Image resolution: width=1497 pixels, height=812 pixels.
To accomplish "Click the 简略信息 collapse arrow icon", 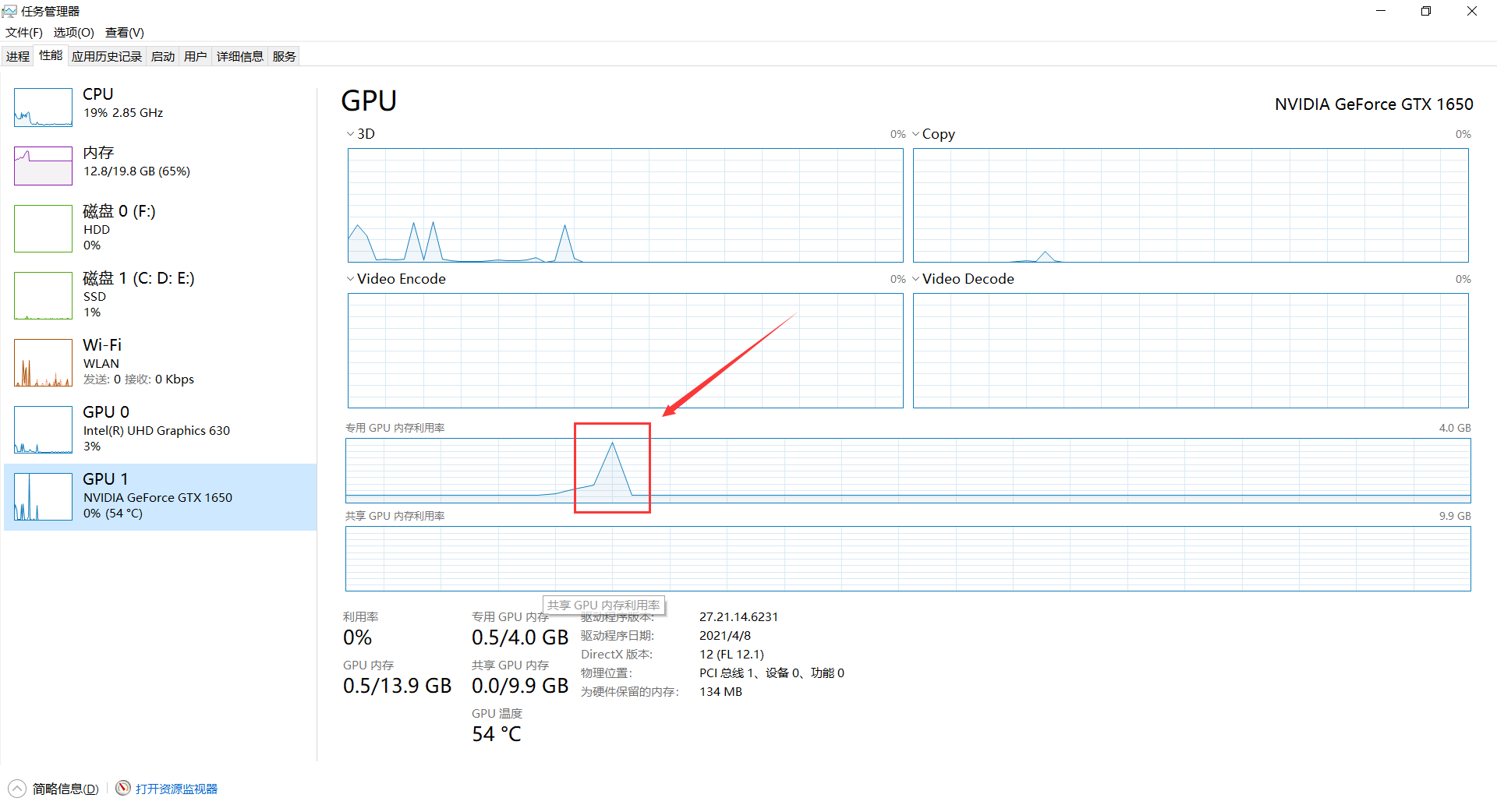I will (17, 789).
